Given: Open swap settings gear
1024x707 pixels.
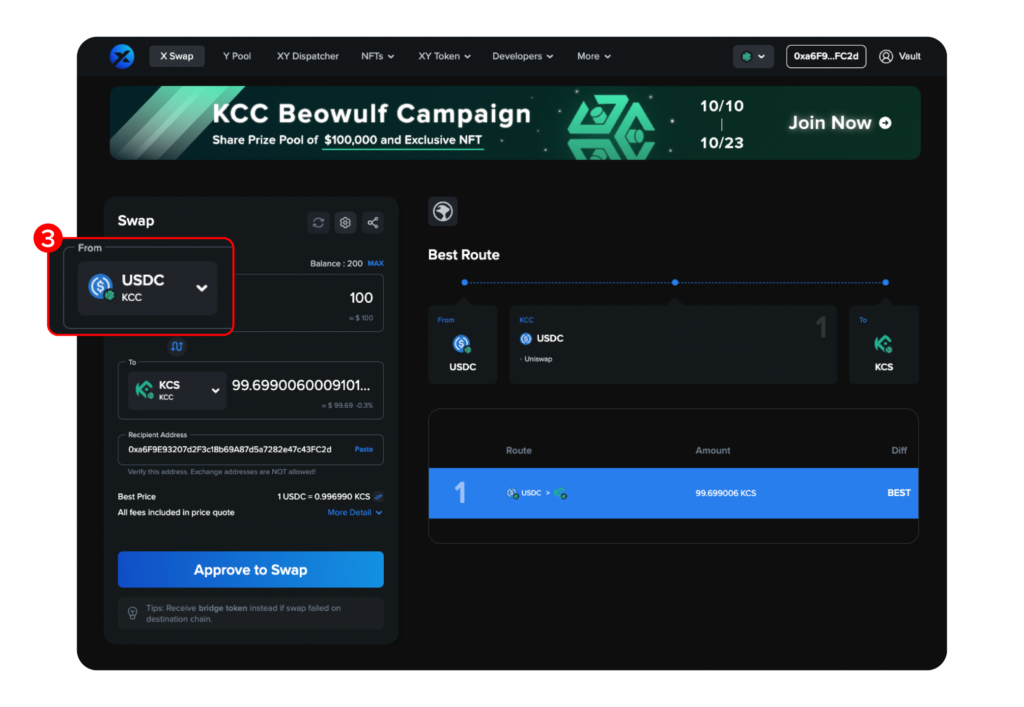Looking at the screenshot, I should point(345,223).
